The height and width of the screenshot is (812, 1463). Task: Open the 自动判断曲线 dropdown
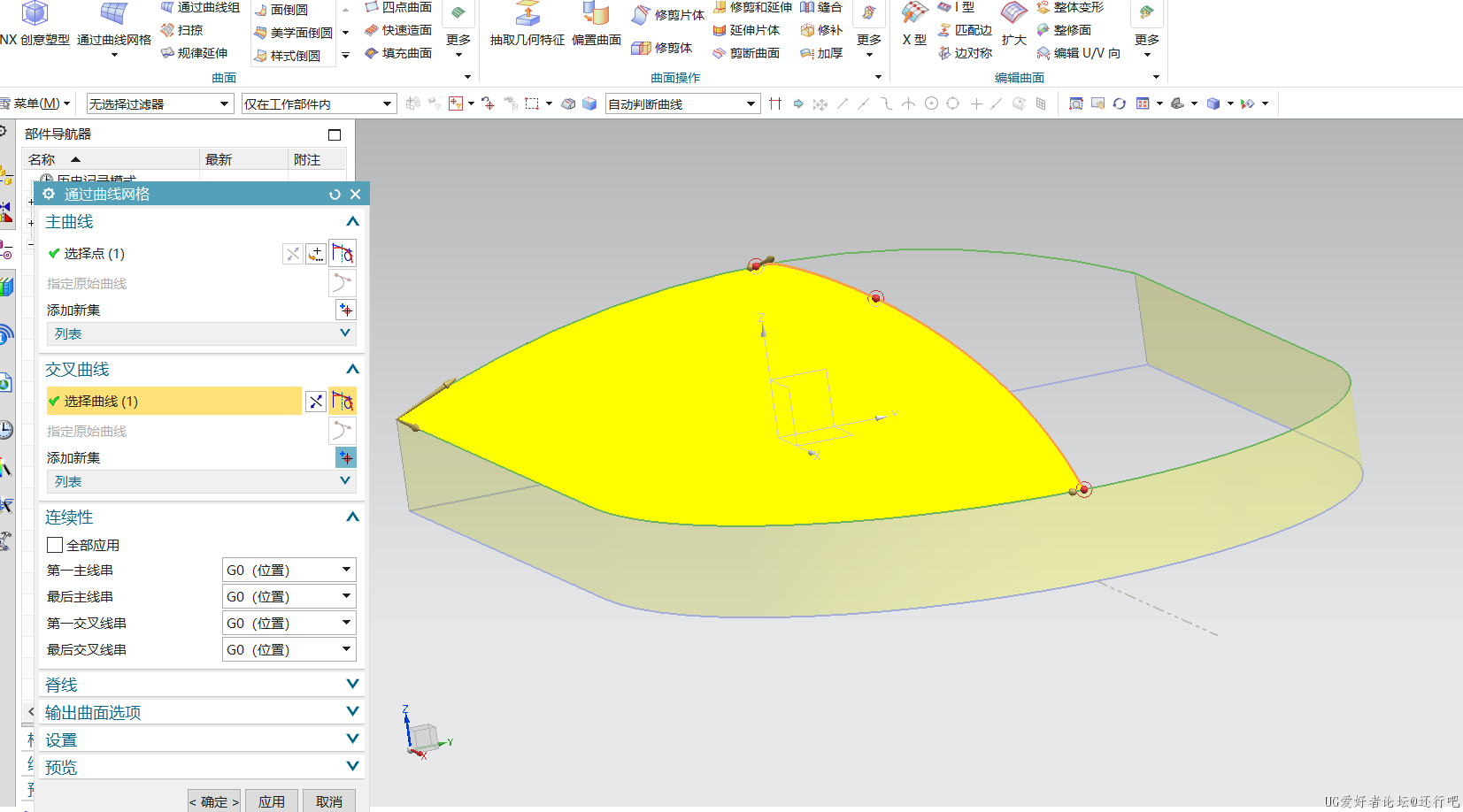click(x=682, y=104)
